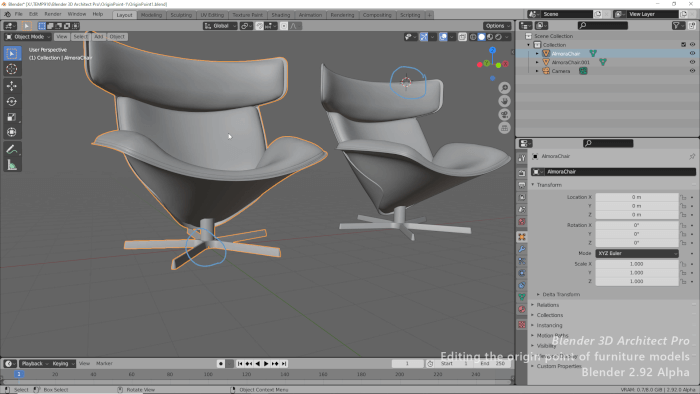Open the viewport Object menu
Image resolution: width=700 pixels, height=394 pixels.
pyautogui.click(x=117, y=37)
